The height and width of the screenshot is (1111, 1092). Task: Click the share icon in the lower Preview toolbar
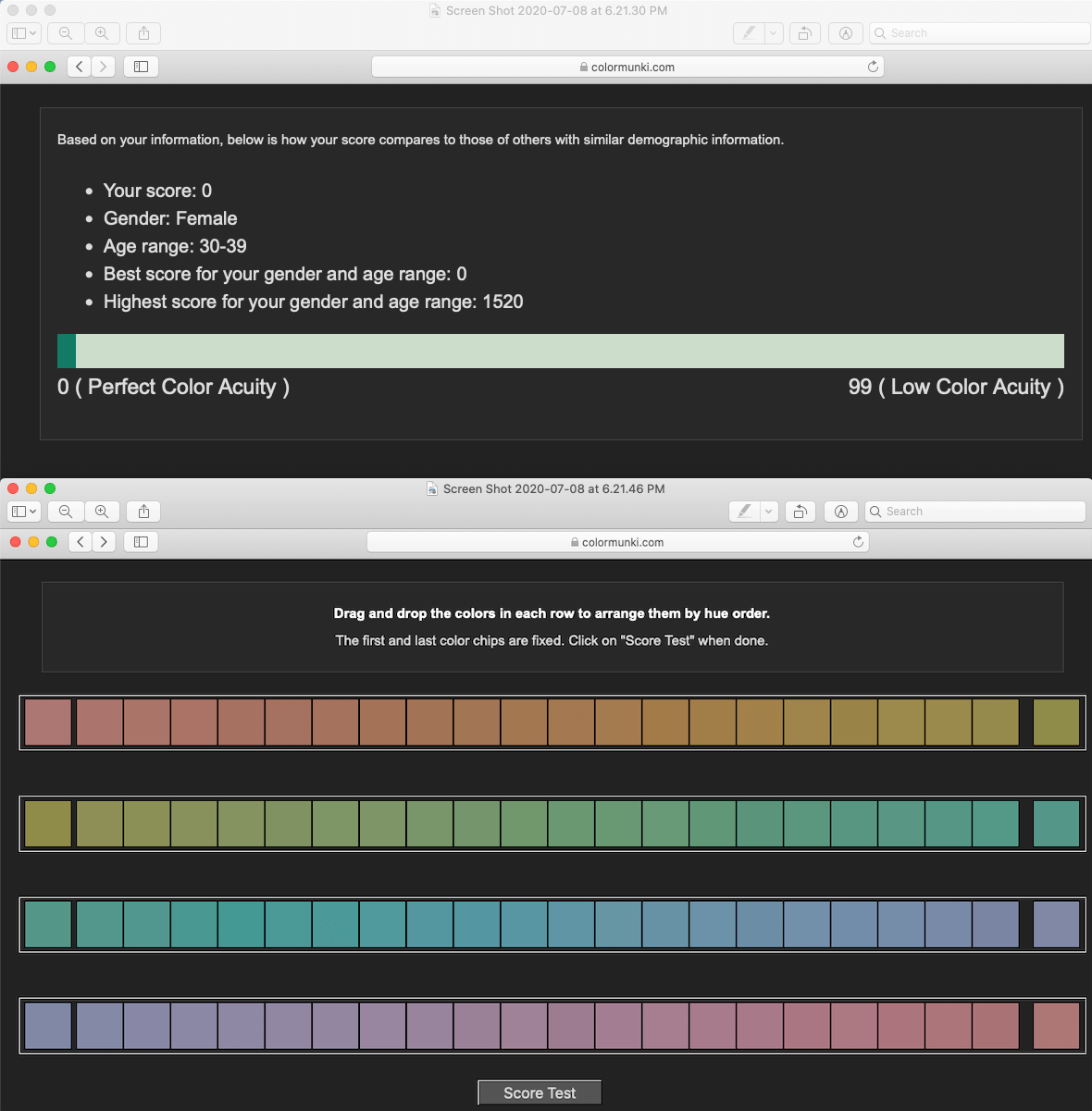click(x=143, y=512)
